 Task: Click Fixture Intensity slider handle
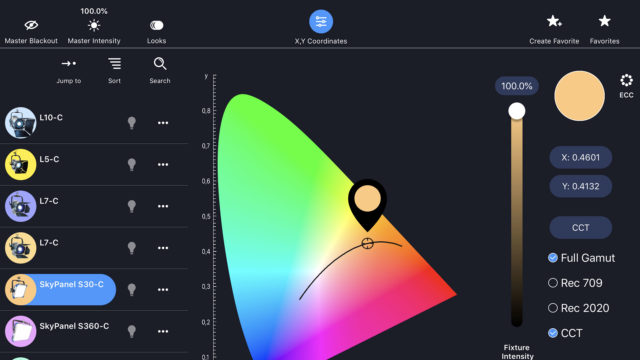[x=517, y=111]
